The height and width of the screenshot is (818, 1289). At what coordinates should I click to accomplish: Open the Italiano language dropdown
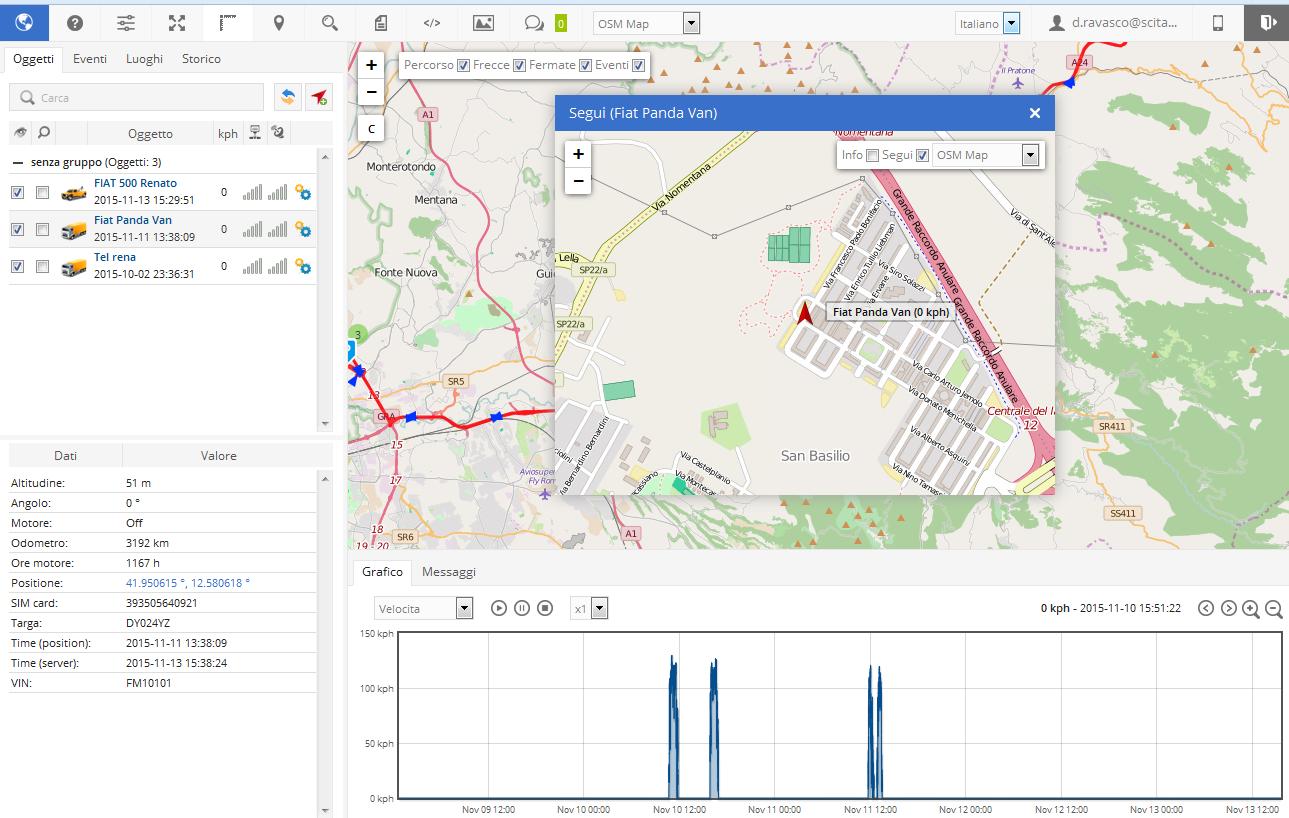[987, 23]
